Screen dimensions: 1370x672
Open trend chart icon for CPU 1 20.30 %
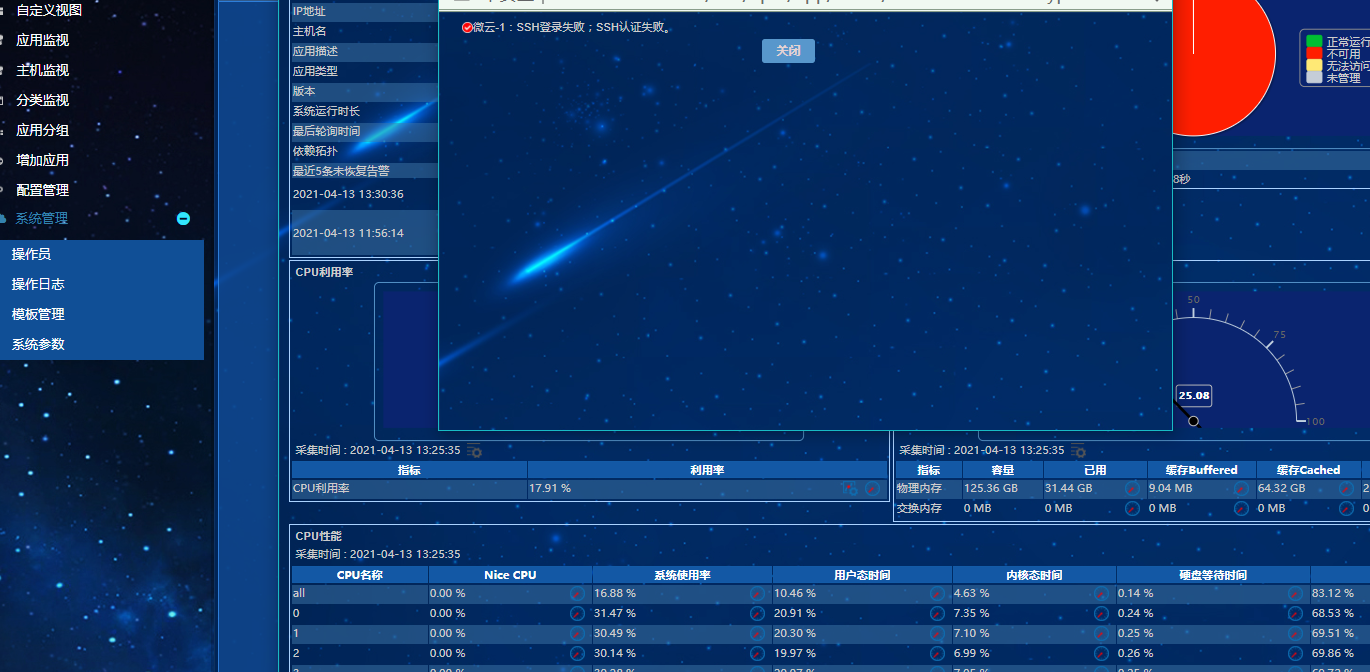[937, 633]
